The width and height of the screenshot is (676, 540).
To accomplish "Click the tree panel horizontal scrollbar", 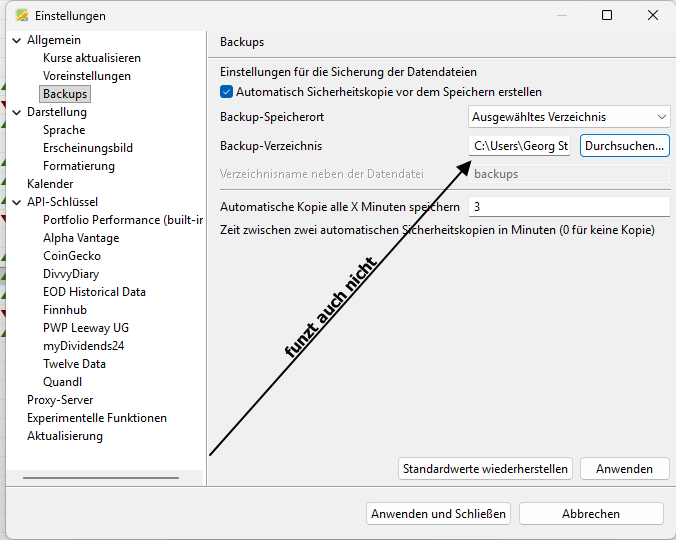I will (101, 478).
